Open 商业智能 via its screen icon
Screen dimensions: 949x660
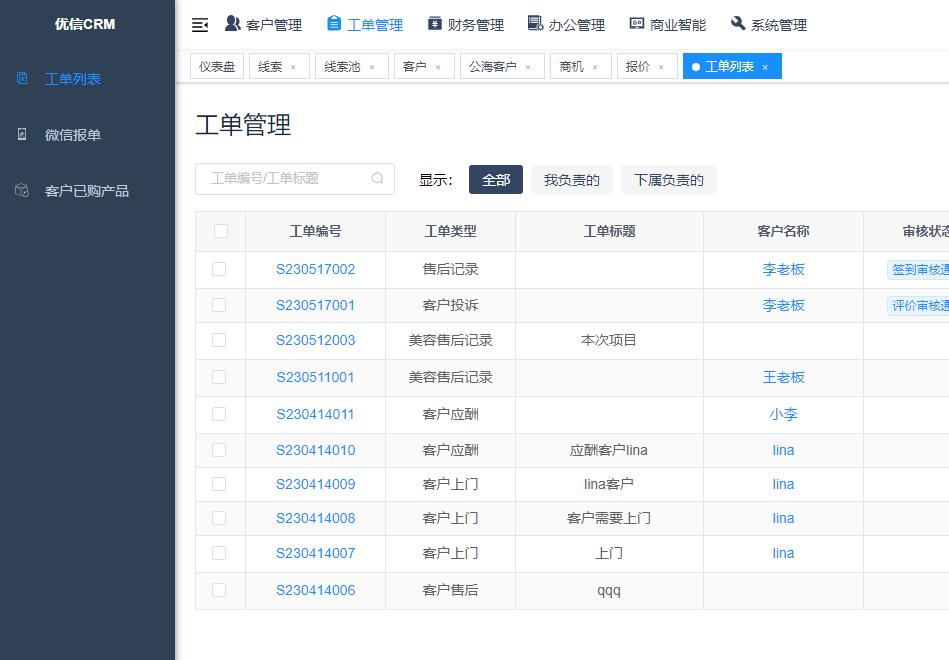pyautogui.click(x=637, y=24)
